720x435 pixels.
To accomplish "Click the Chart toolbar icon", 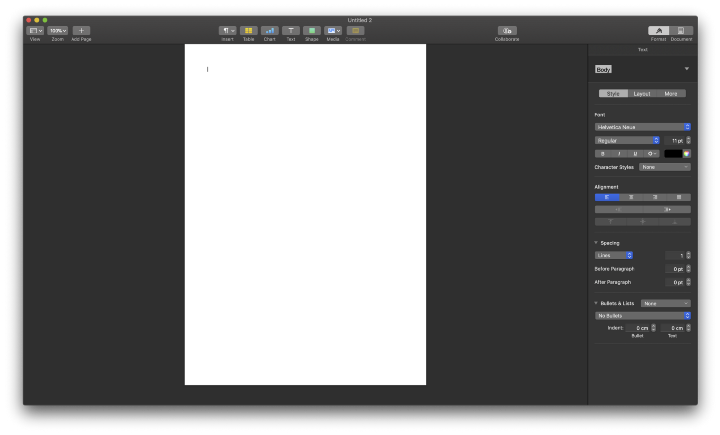I will pyautogui.click(x=270, y=31).
